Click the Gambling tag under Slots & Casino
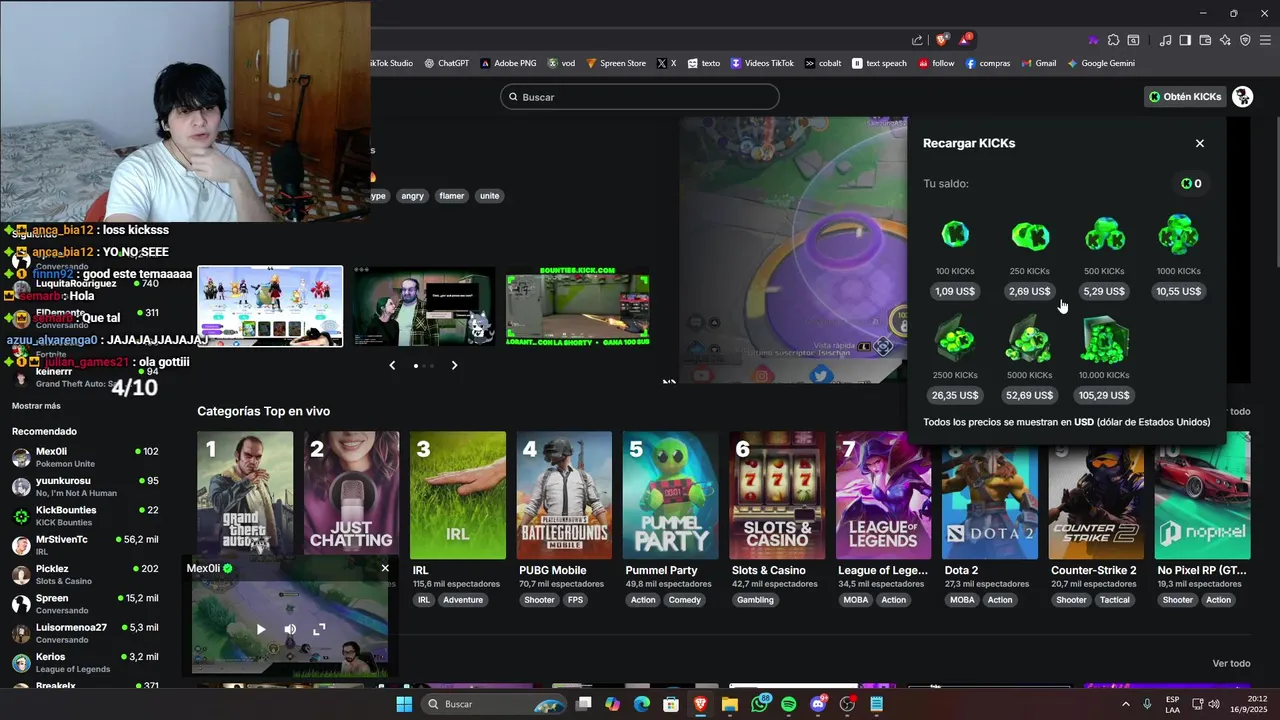Screen dimensions: 1280x720 pyautogui.click(x=755, y=600)
